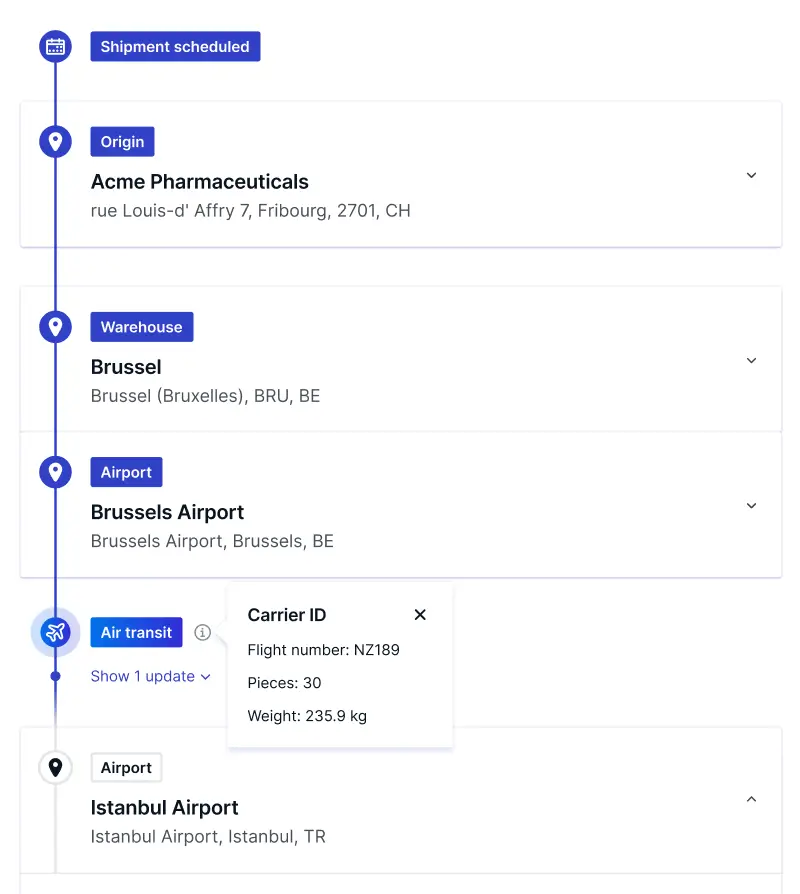
Task: Click the Warehouse label badge
Action: tap(142, 327)
